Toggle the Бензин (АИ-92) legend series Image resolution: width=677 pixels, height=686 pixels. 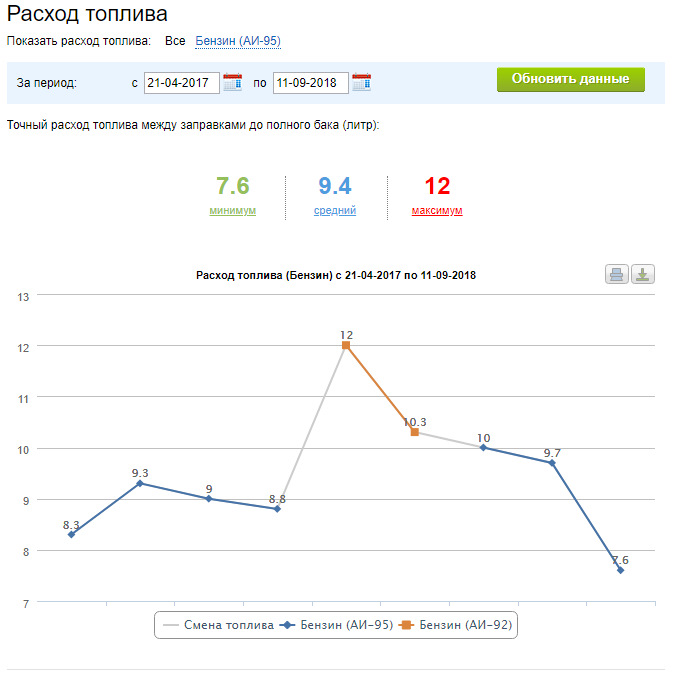coord(459,625)
